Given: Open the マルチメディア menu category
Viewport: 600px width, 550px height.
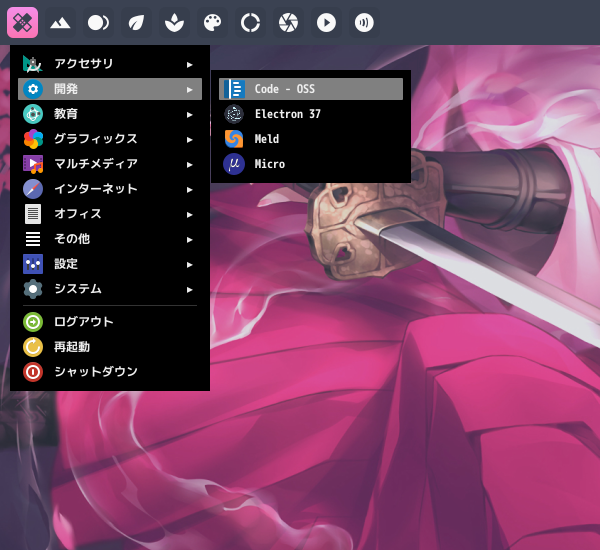Looking at the screenshot, I should [x=110, y=164].
